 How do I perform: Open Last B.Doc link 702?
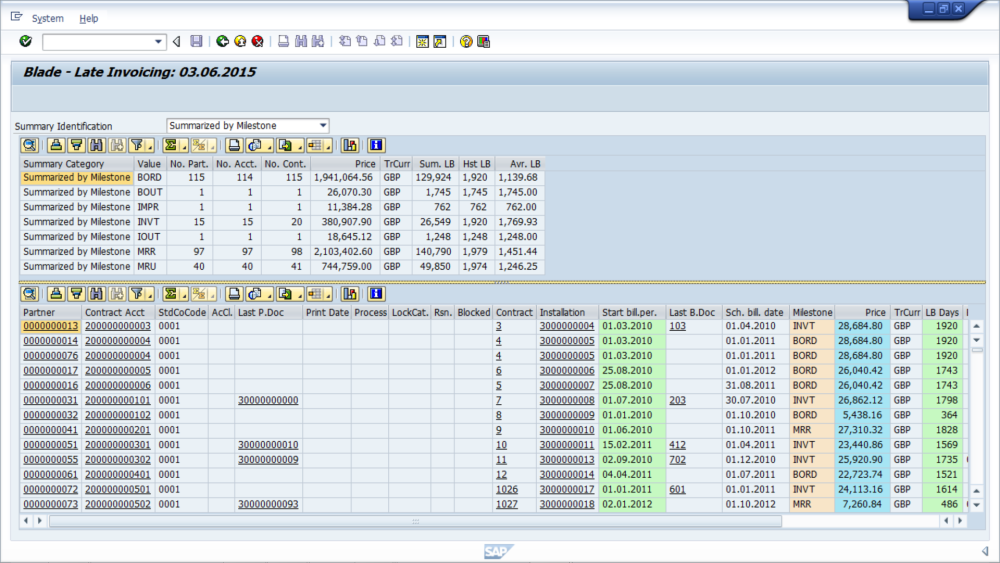tap(677, 460)
